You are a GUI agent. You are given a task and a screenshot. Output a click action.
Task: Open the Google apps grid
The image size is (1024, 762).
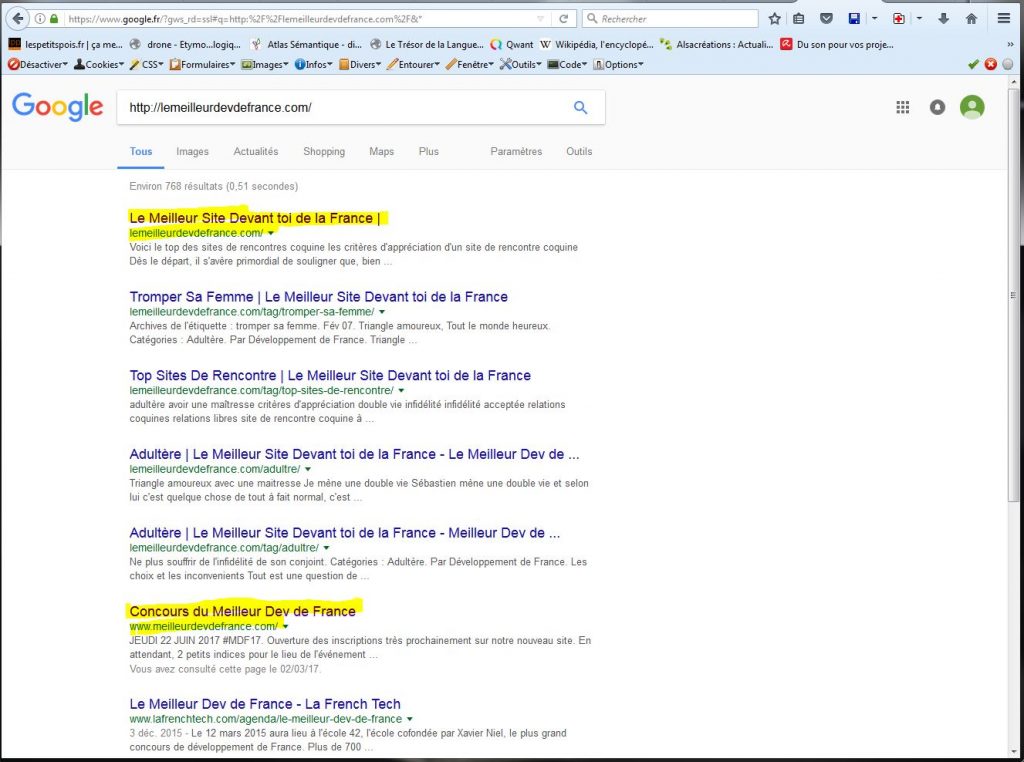click(902, 108)
